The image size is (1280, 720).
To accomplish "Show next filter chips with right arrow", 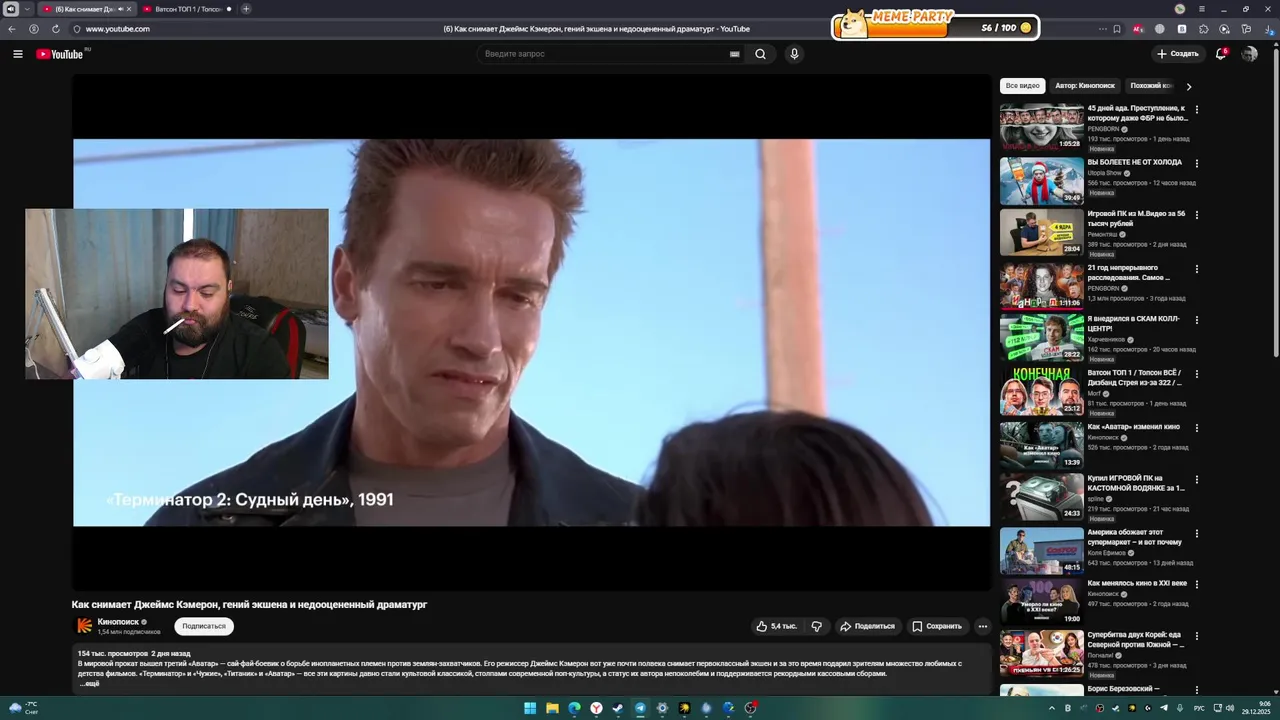I will click(1189, 86).
